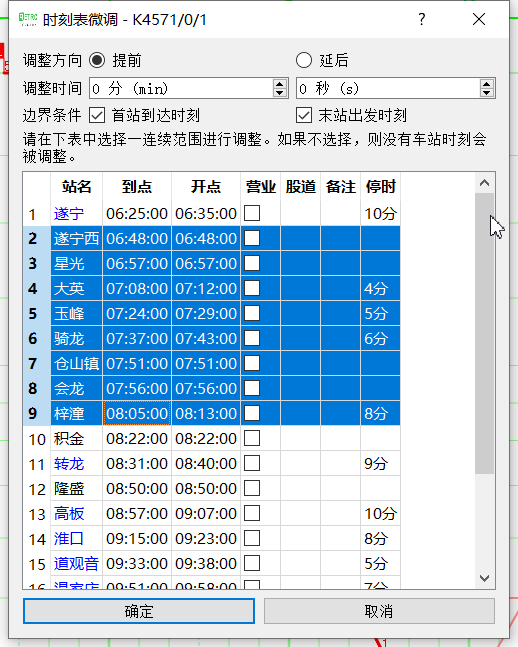Confirm adjustment with 确定 button
518x647 pixels.
point(139,611)
